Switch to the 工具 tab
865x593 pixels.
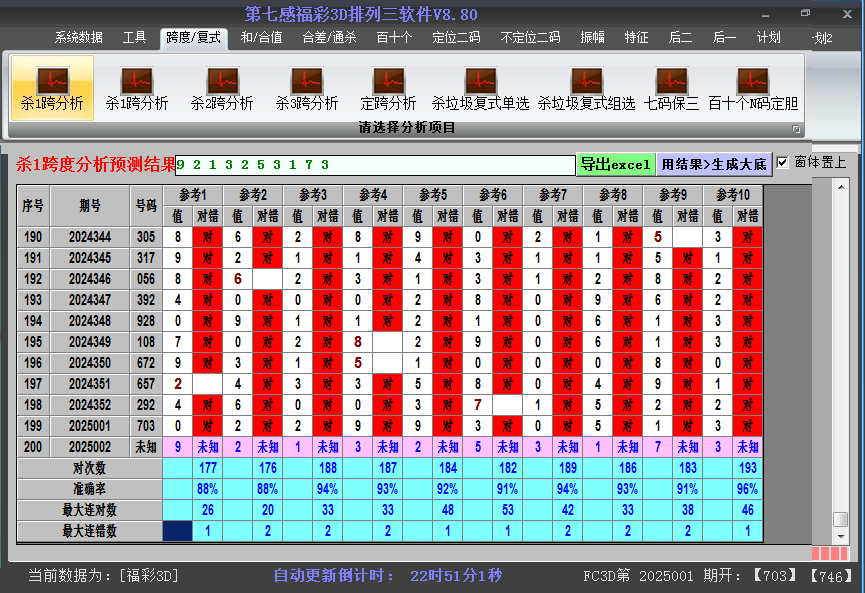coord(134,38)
